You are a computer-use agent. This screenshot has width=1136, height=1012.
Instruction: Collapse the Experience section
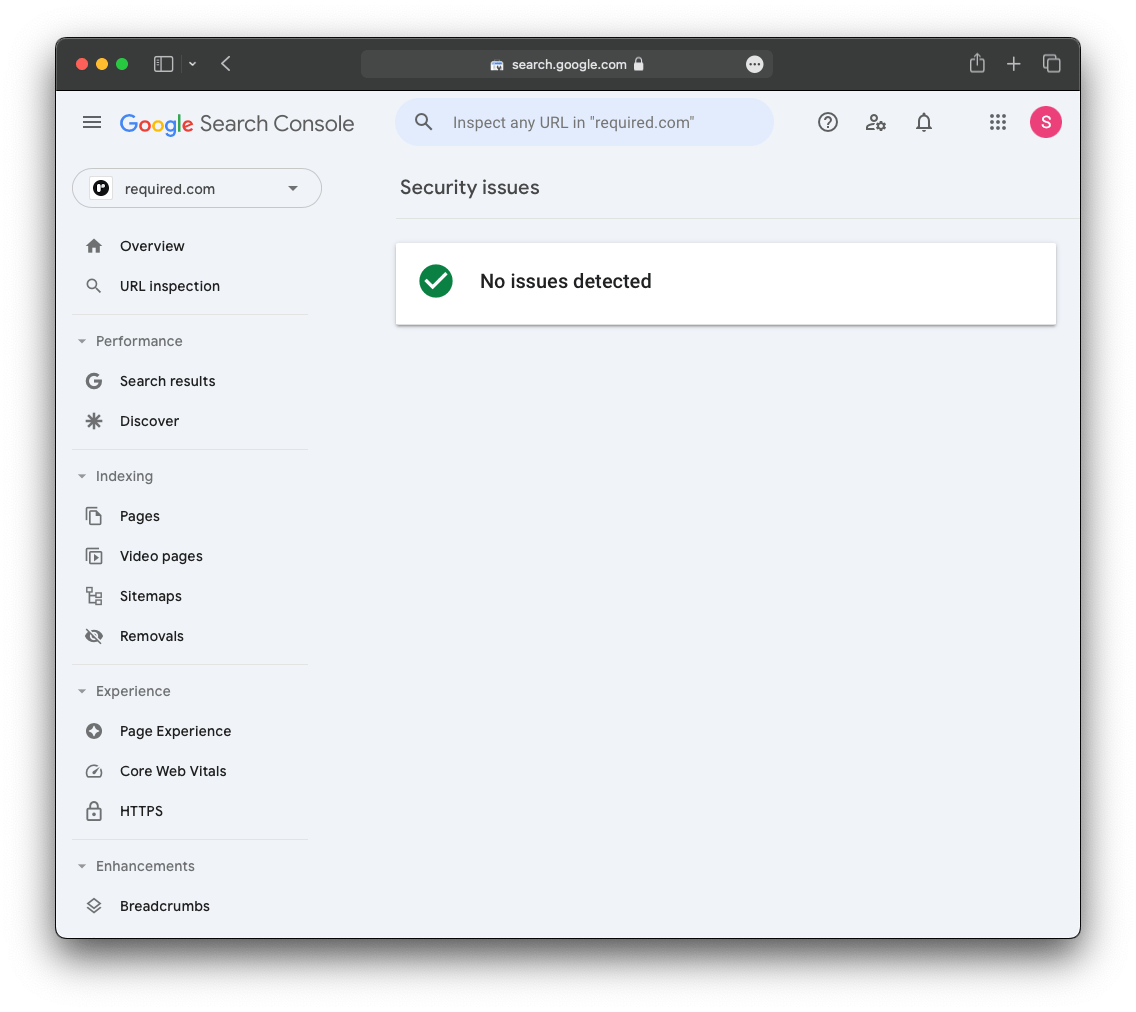(82, 691)
